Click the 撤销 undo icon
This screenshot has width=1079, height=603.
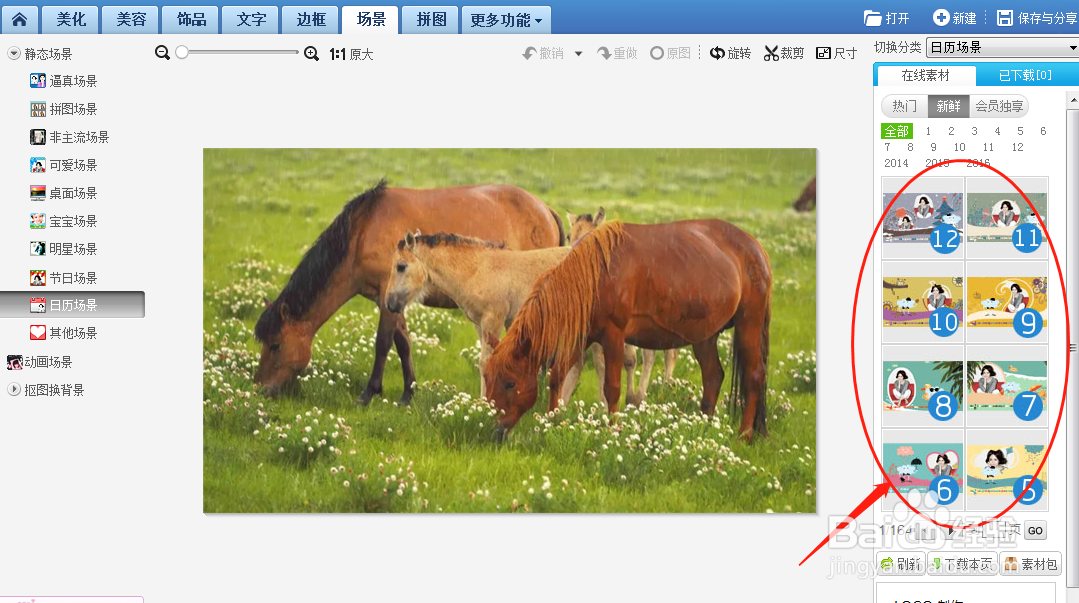529,53
